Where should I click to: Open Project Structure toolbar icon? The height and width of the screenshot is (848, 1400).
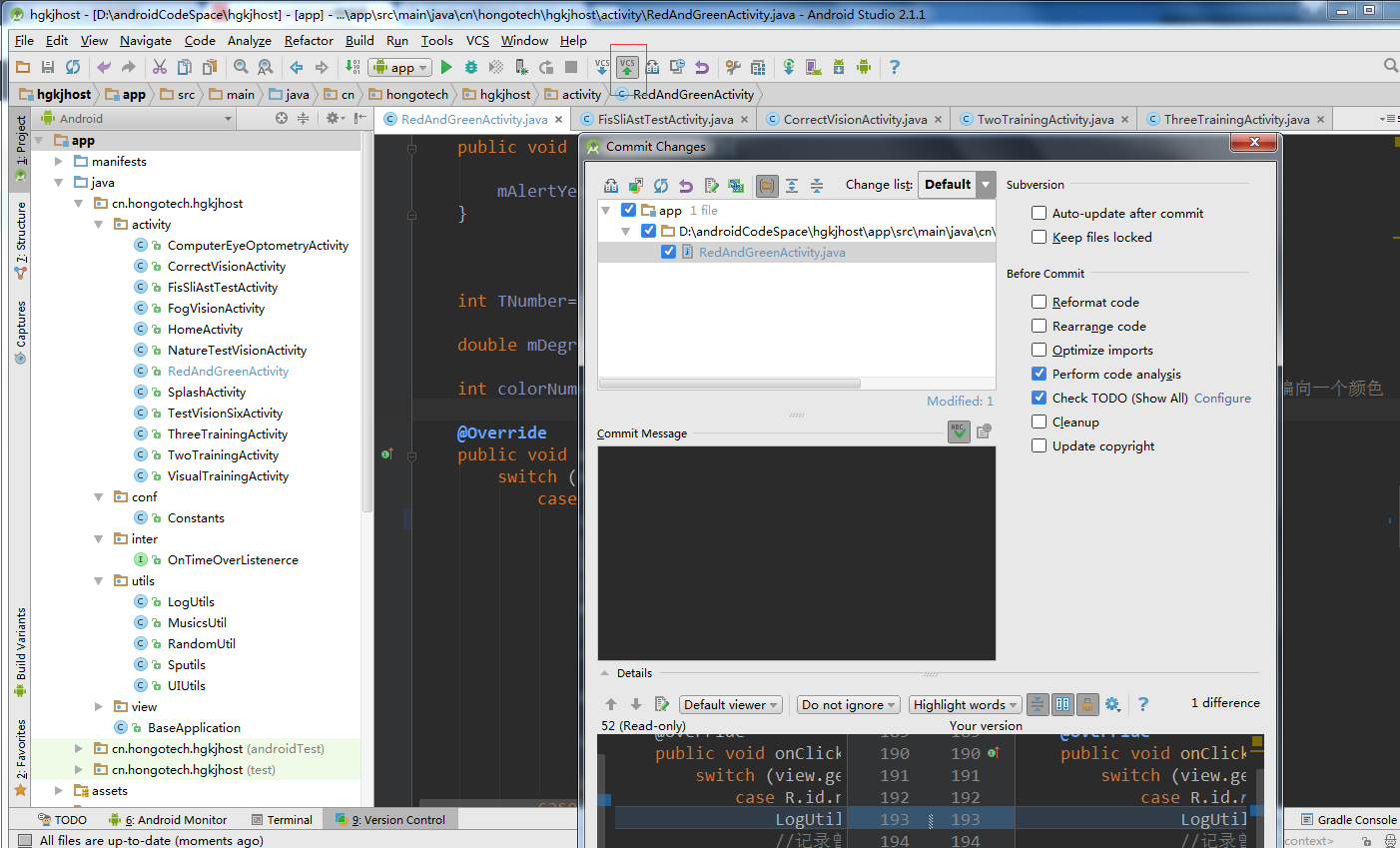[x=758, y=67]
